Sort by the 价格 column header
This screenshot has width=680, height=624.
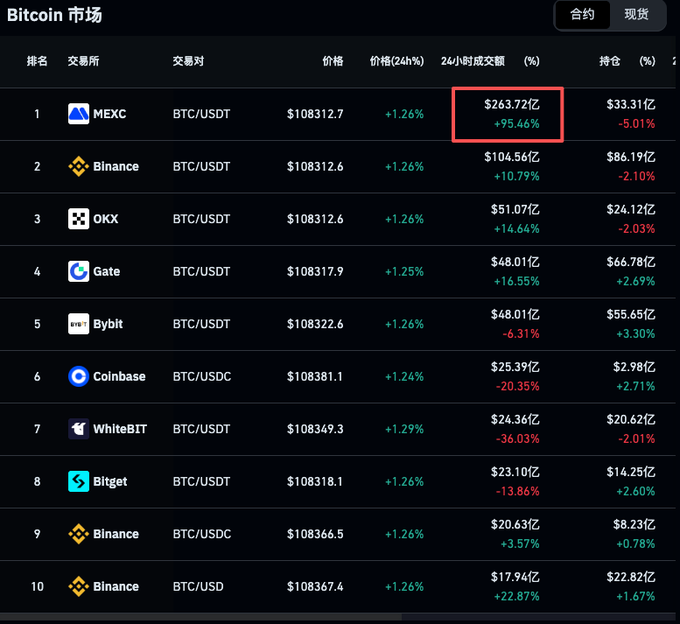point(333,61)
